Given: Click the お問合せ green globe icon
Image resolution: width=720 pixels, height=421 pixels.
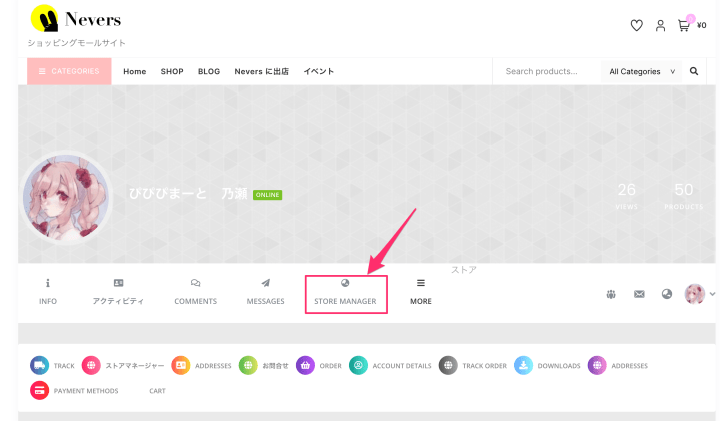Looking at the screenshot, I should pos(248,365).
